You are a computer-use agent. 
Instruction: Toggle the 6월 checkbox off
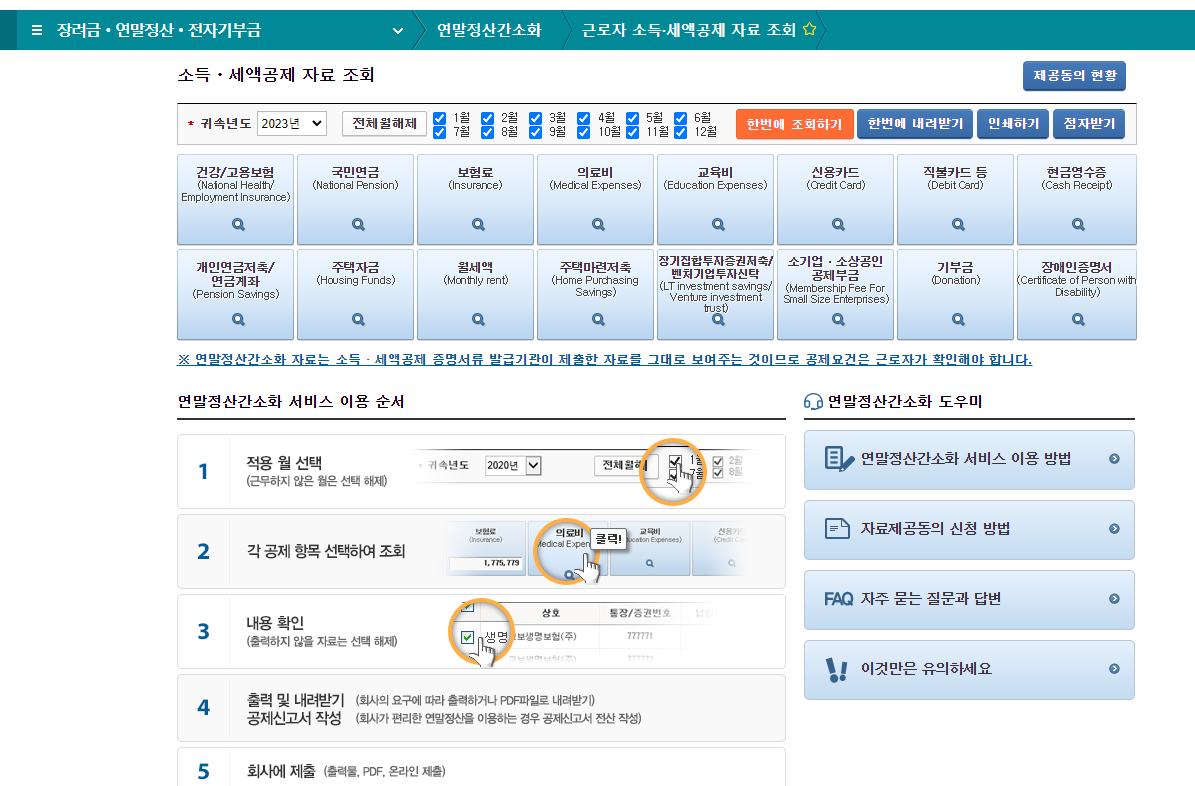678,117
